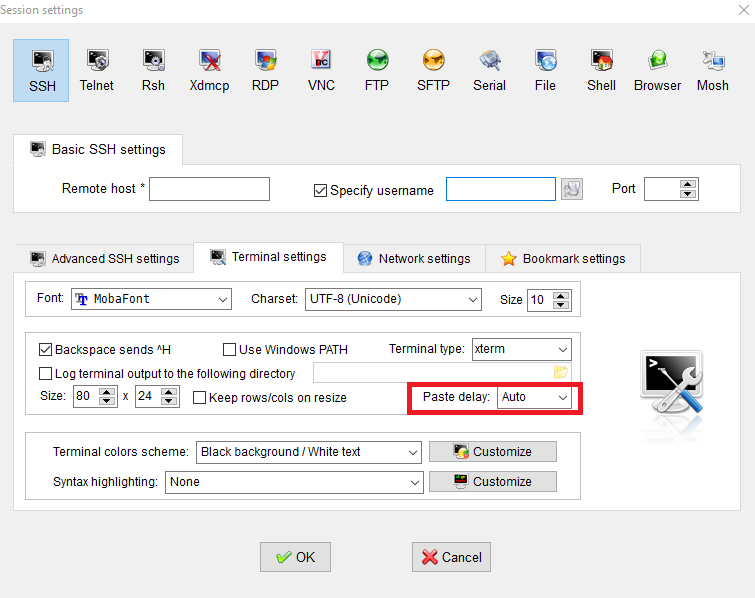This screenshot has height=598, width=755.
Task: Switch to Advanced SSH settings tab
Action: [x=104, y=259]
